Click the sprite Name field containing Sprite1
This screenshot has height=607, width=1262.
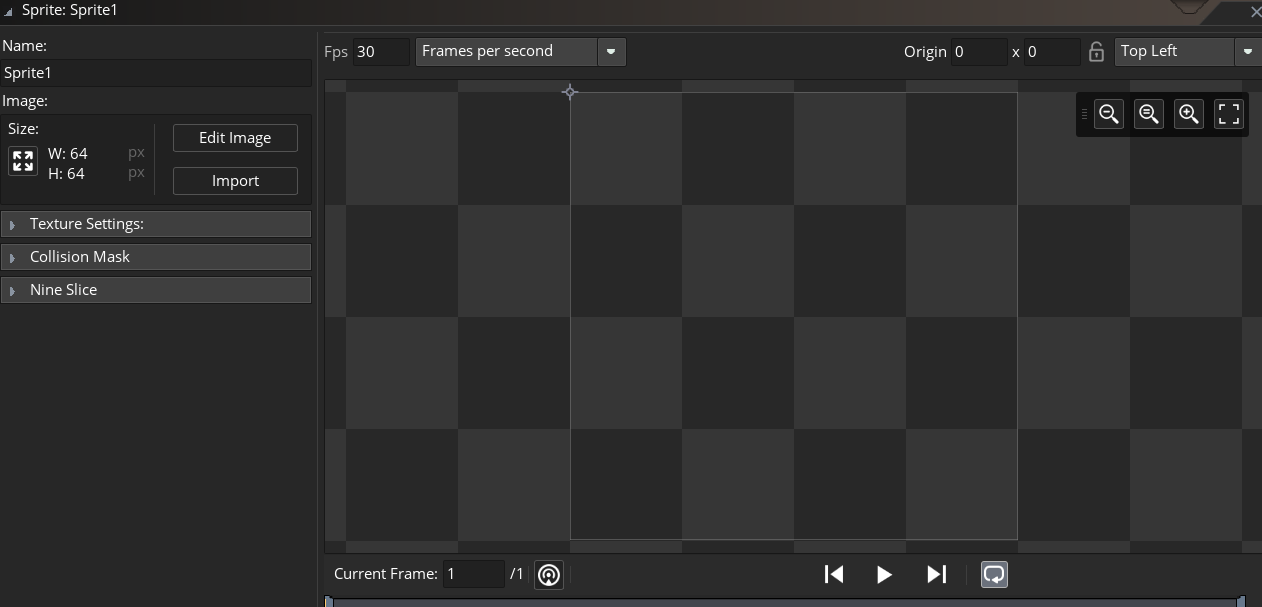tap(156, 73)
